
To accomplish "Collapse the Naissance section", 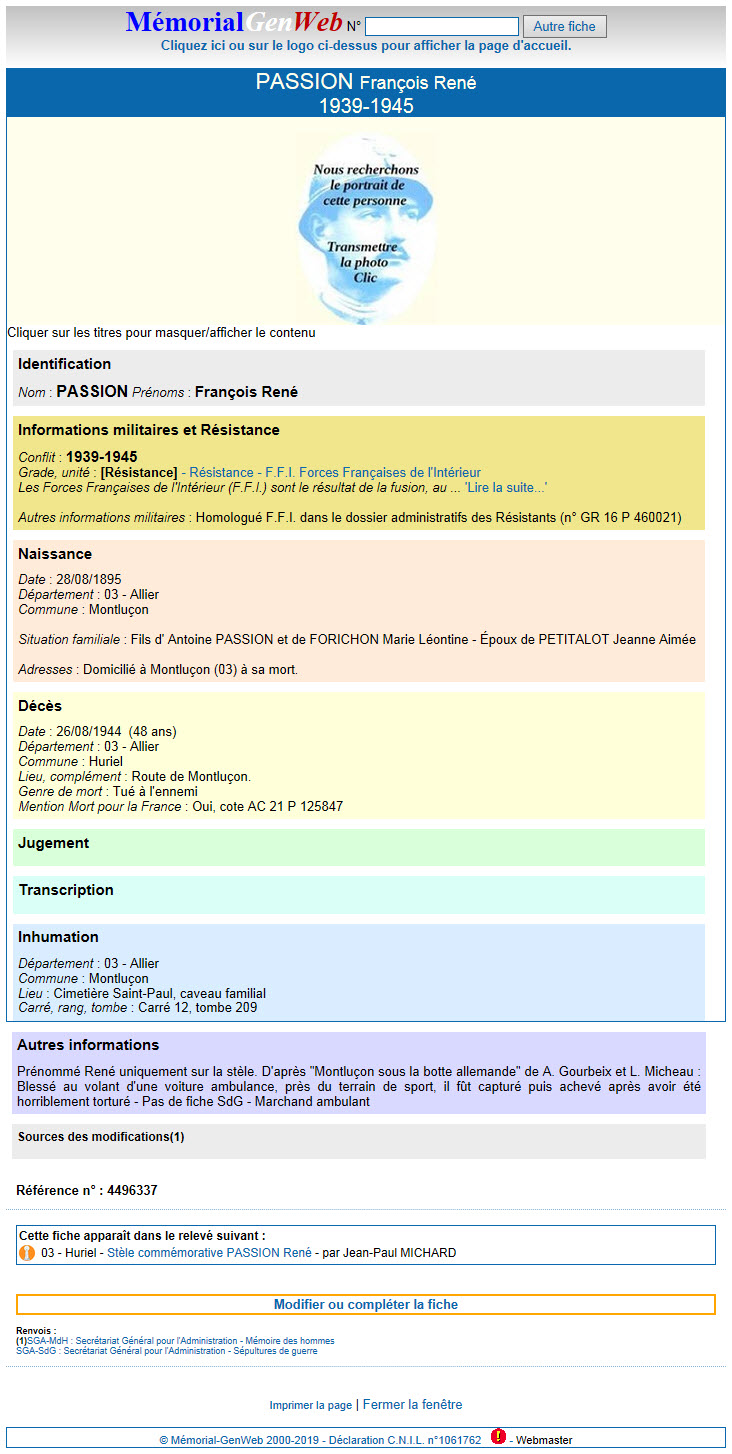I will click(55, 554).
